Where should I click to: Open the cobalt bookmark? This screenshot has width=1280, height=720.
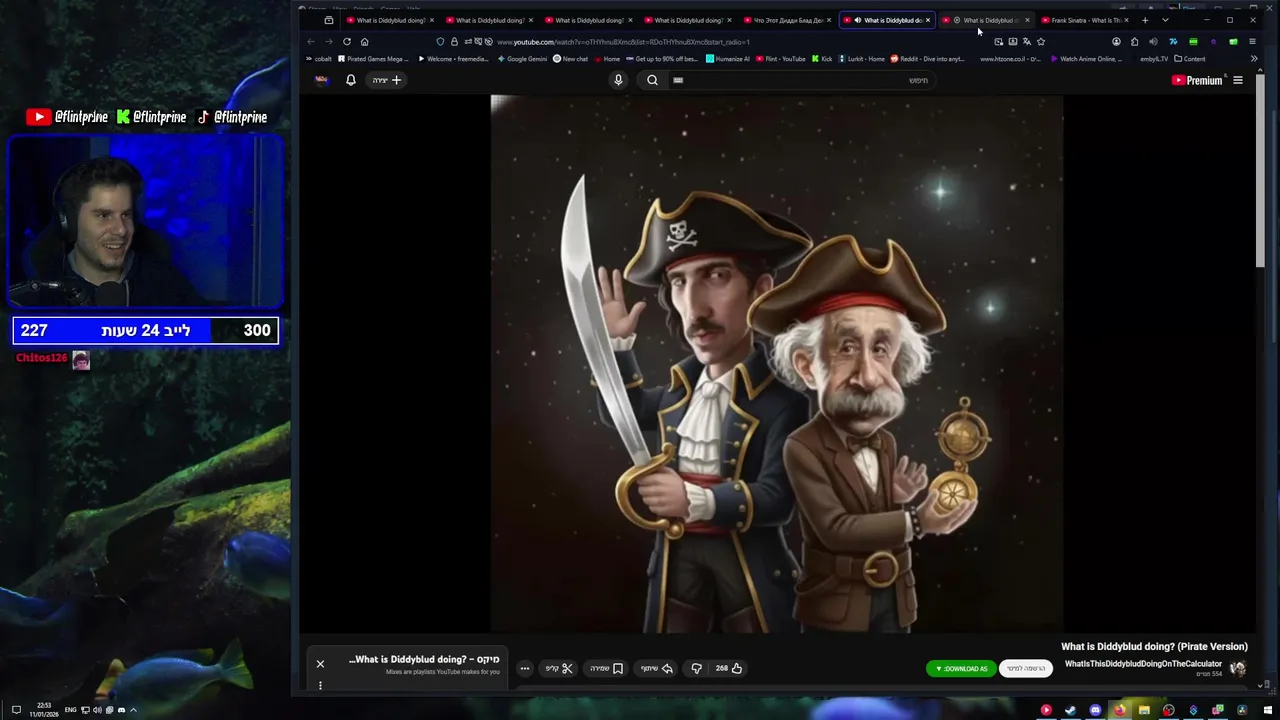[319, 59]
